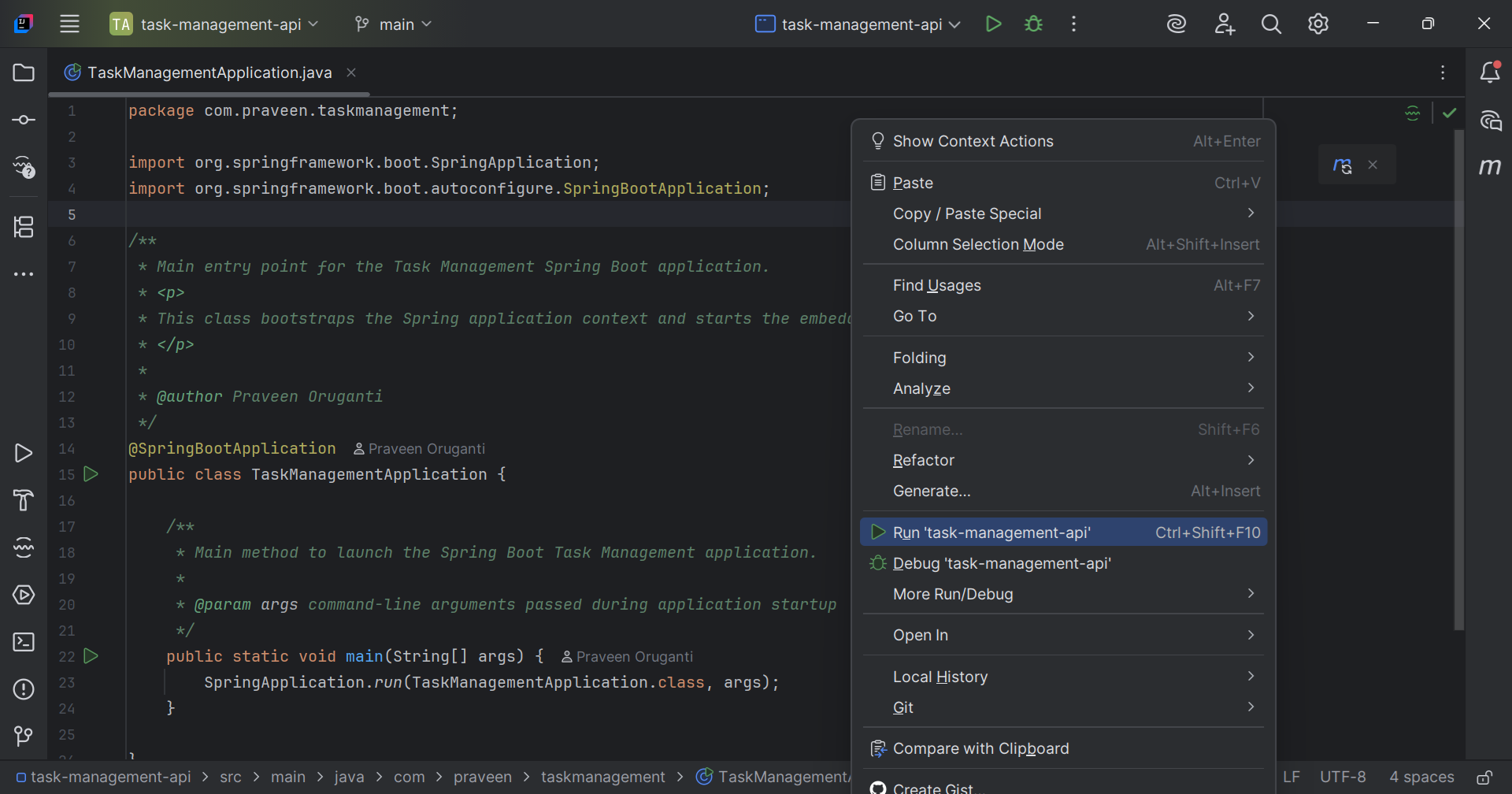This screenshot has height=794, width=1512.
Task: Click the src breadcrumb in navigation bar
Action: pyautogui.click(x=231, y=777)
